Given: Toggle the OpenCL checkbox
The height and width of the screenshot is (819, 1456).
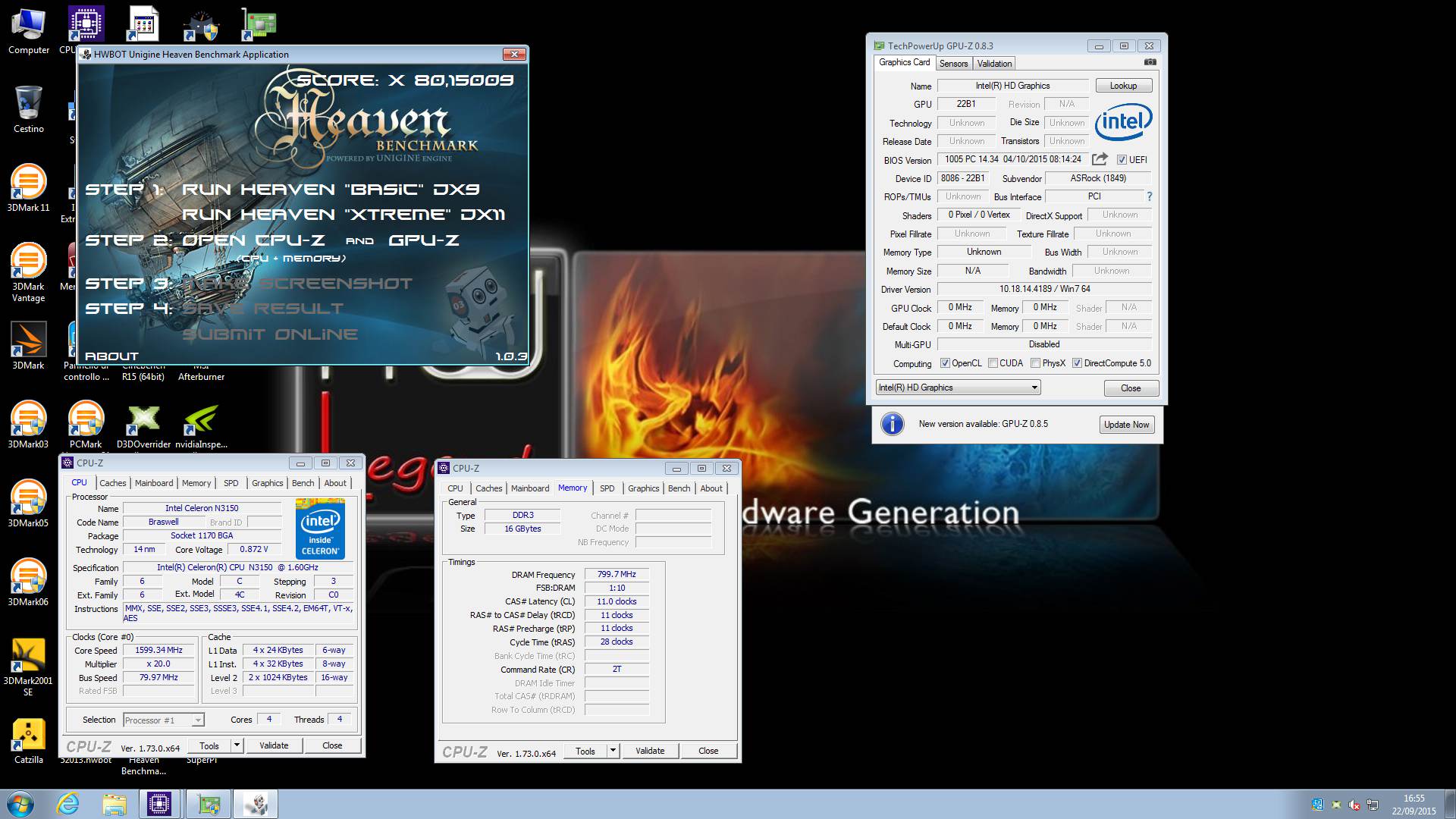Looking at the screenshot, I should point(945,363).
